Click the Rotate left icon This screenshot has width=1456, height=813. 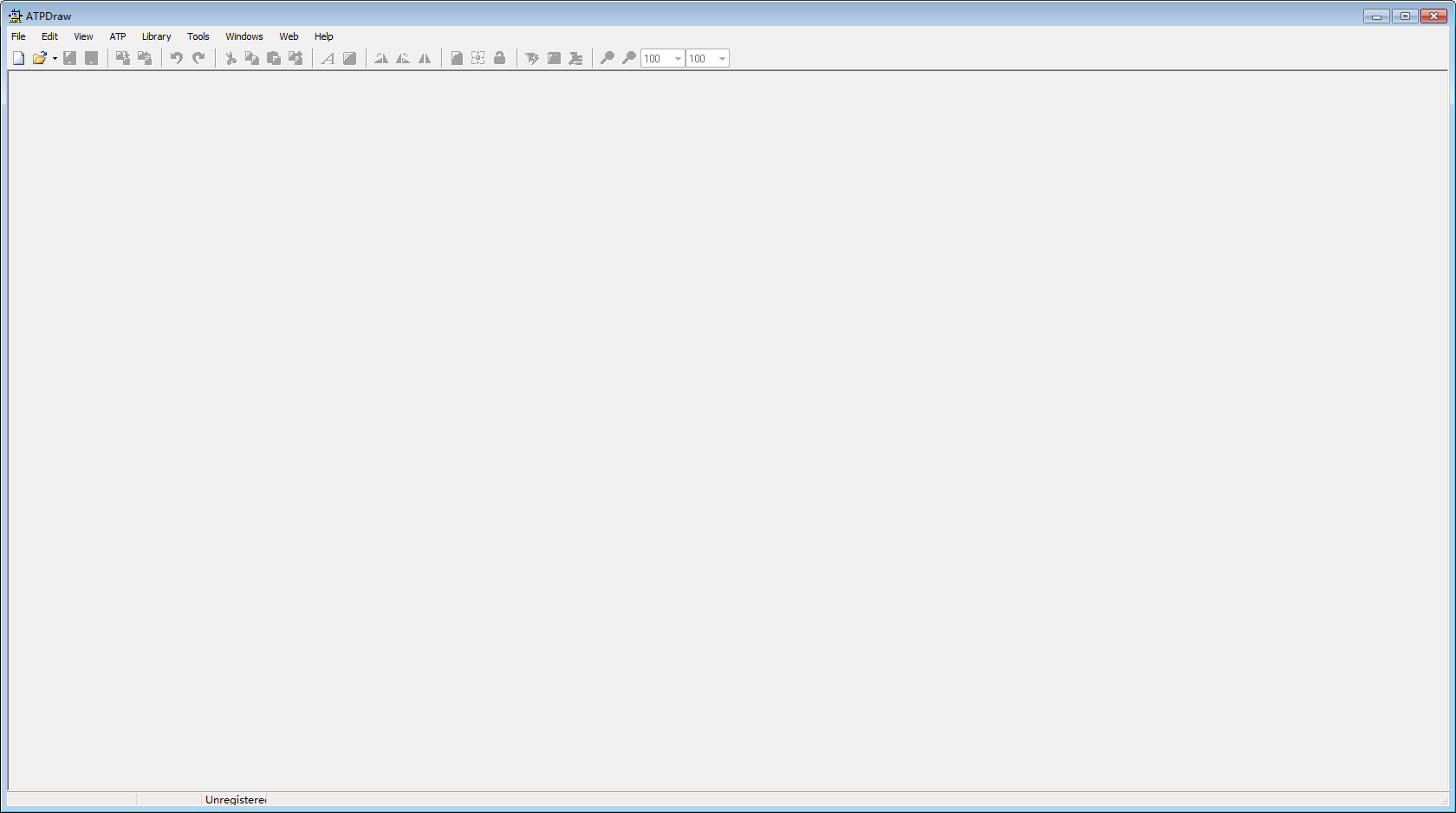(381, 58)
